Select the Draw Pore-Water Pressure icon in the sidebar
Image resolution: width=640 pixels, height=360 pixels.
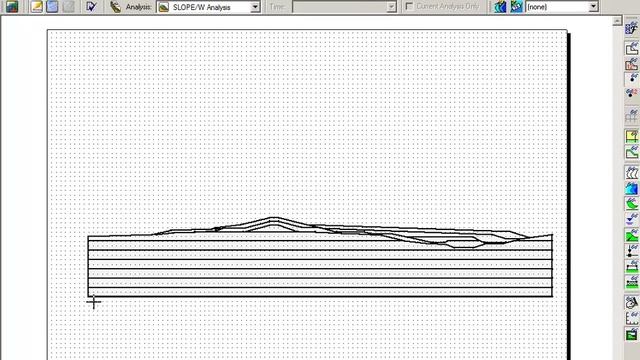coord(631,219)
